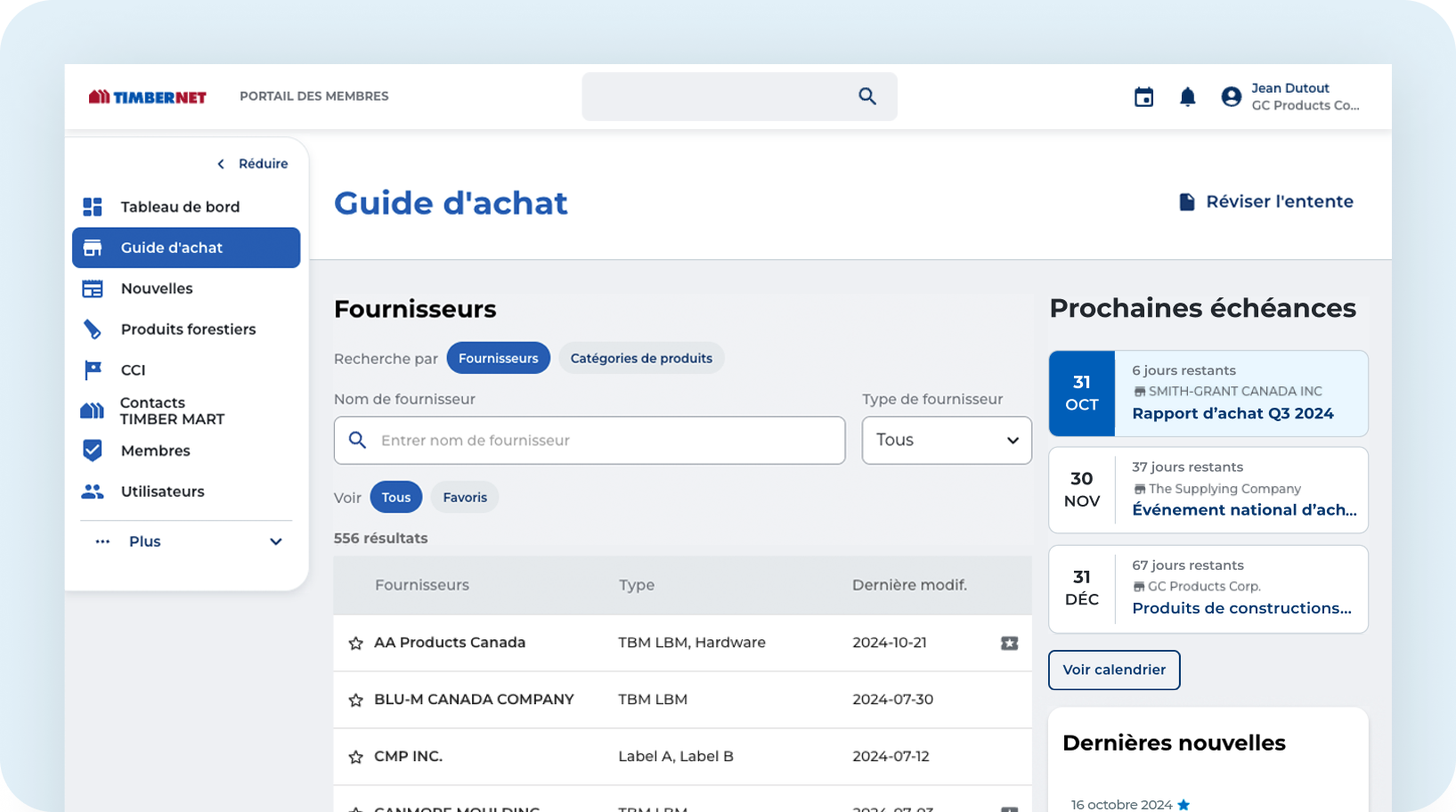Click BLU-M CANADA COMPANY supplier name
This screenshot has width=1456, height=812.
click(474, 700)
